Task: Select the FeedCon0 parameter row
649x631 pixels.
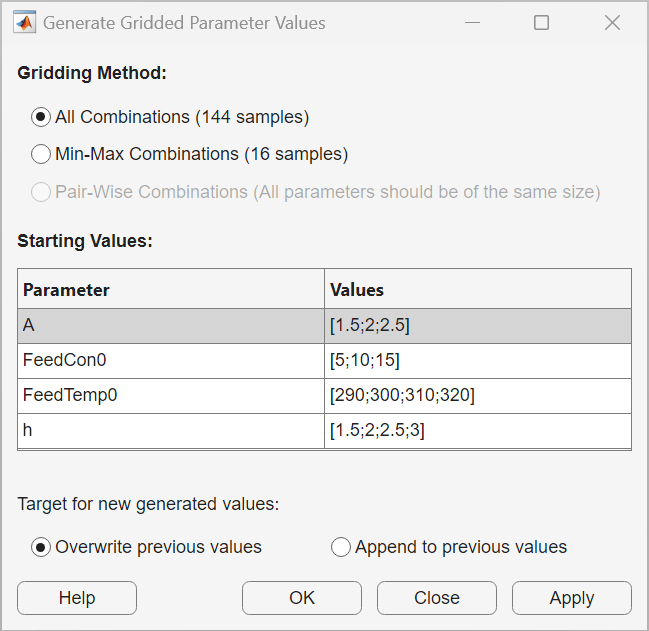Action: click(x=170, y=360)
